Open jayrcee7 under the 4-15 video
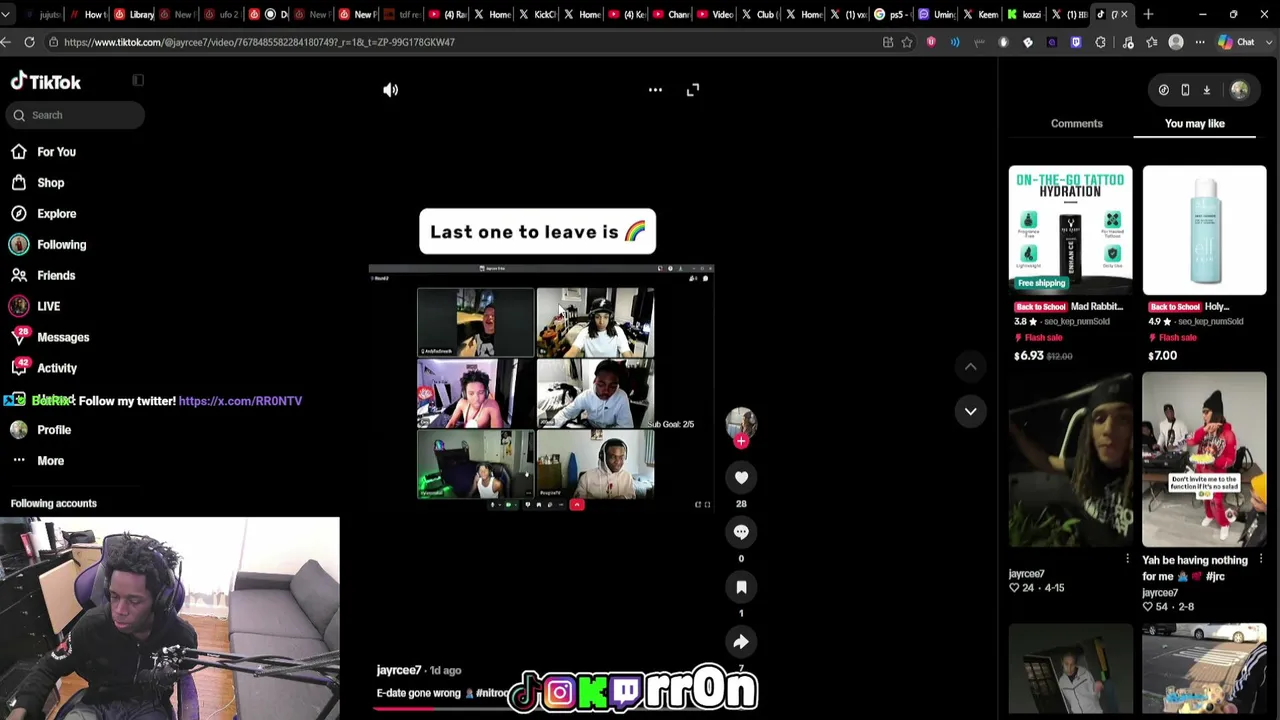The height and width of the screenshot is (720, 1280). pyautogui.click(x=1027, y=574)
